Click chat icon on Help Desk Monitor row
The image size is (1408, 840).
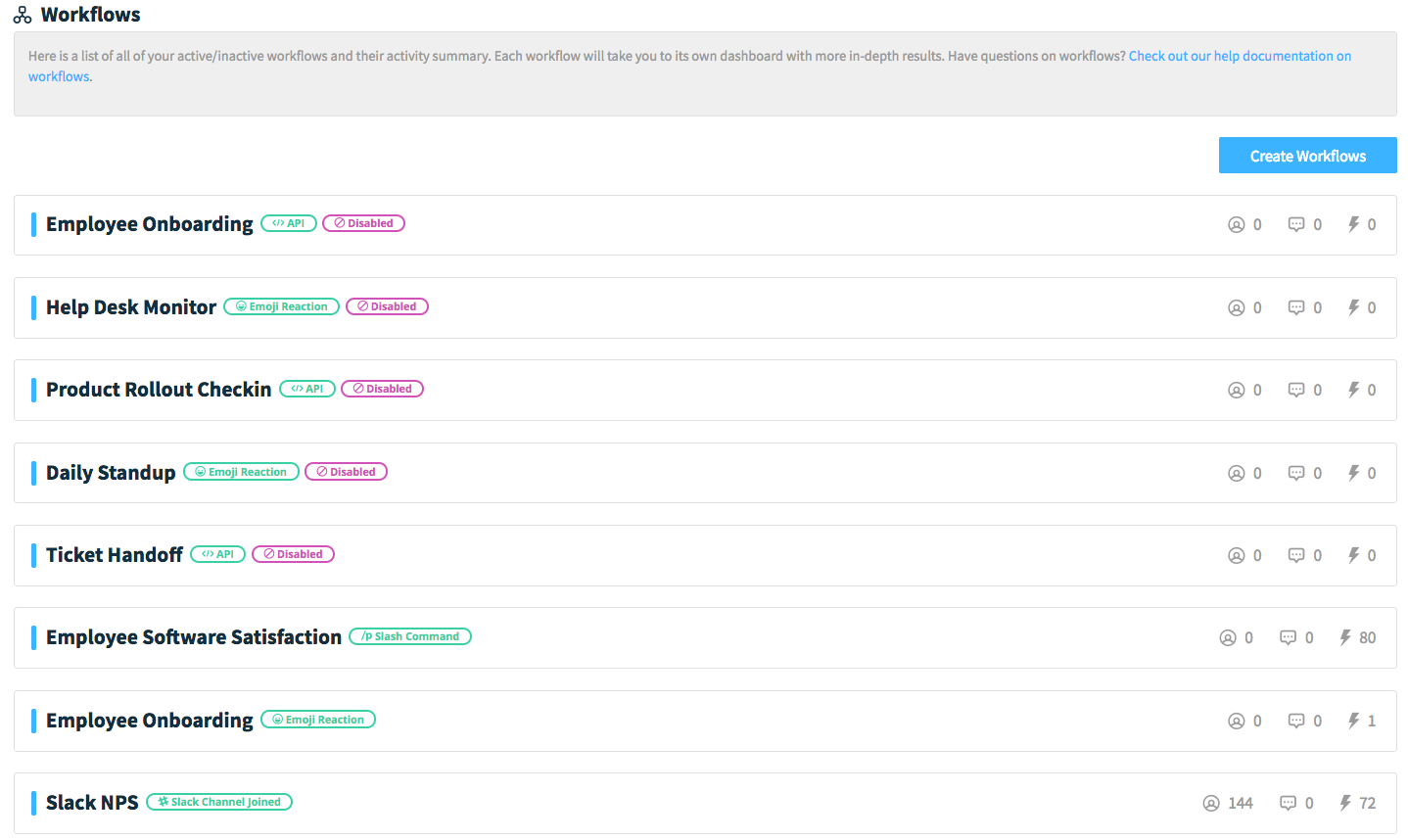1296,307
